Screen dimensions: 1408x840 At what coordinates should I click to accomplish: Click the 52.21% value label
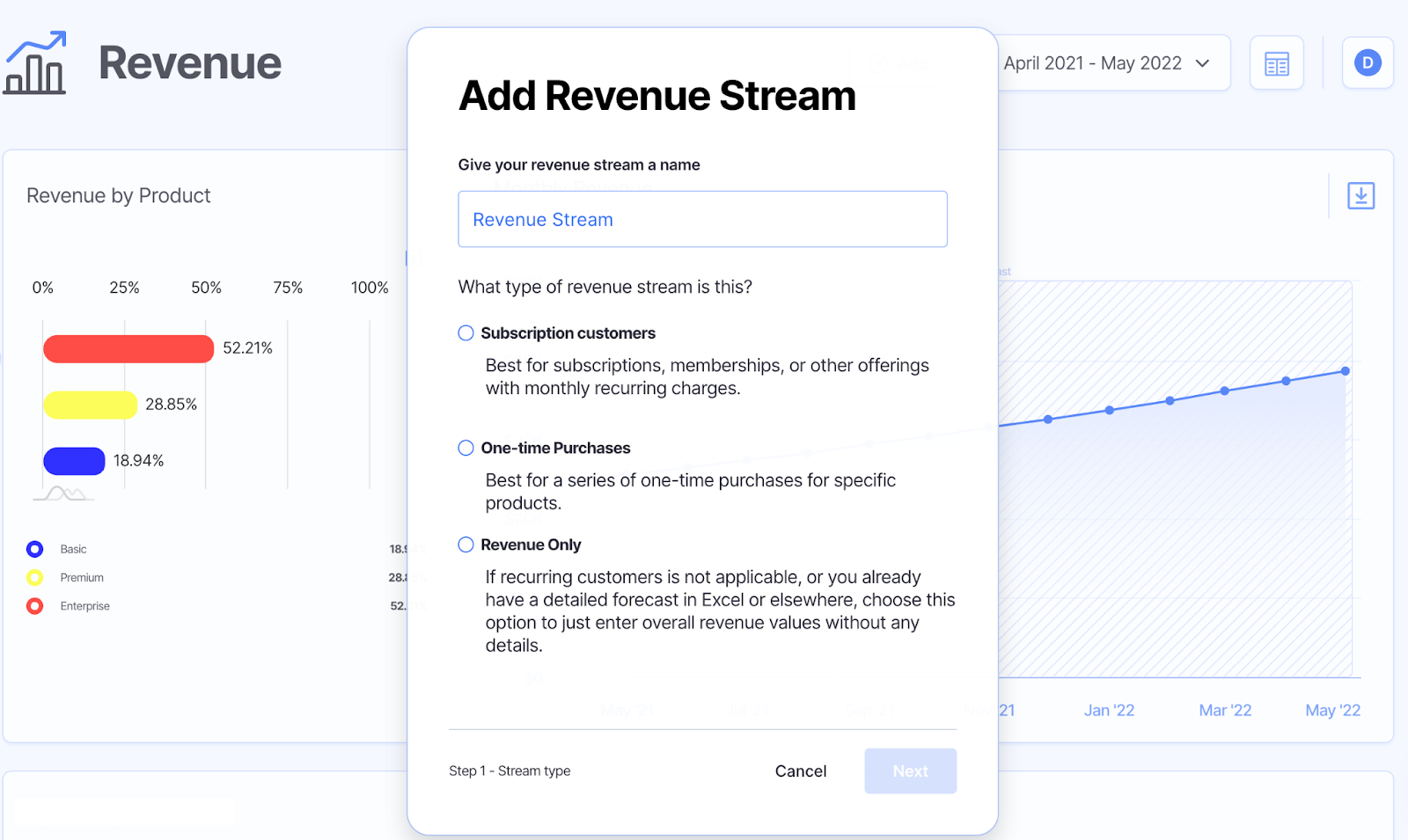point(247,348)
